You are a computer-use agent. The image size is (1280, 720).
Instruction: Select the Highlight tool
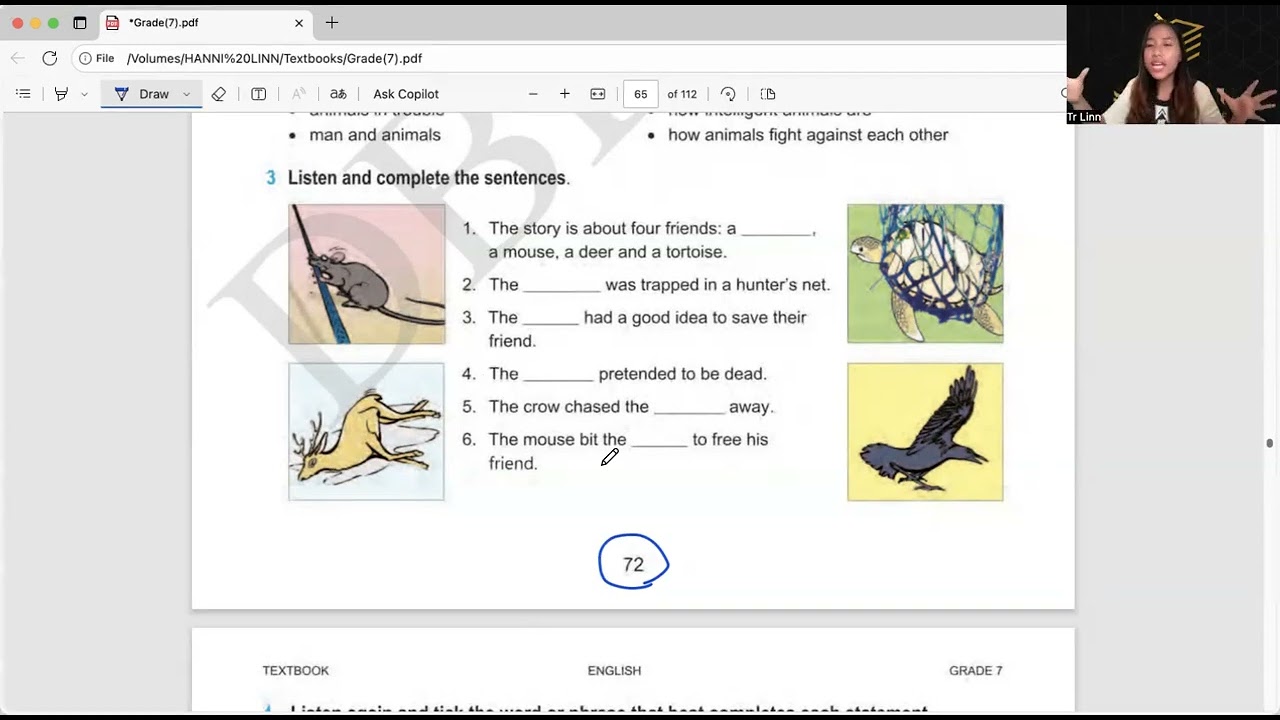pyautogui.click(x=61, y=94)
